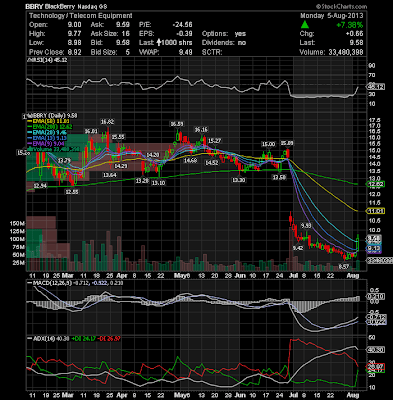Screen dimensions: 393x400
Task: Click the 13.10 price low annotation
Action: (158, 183)
